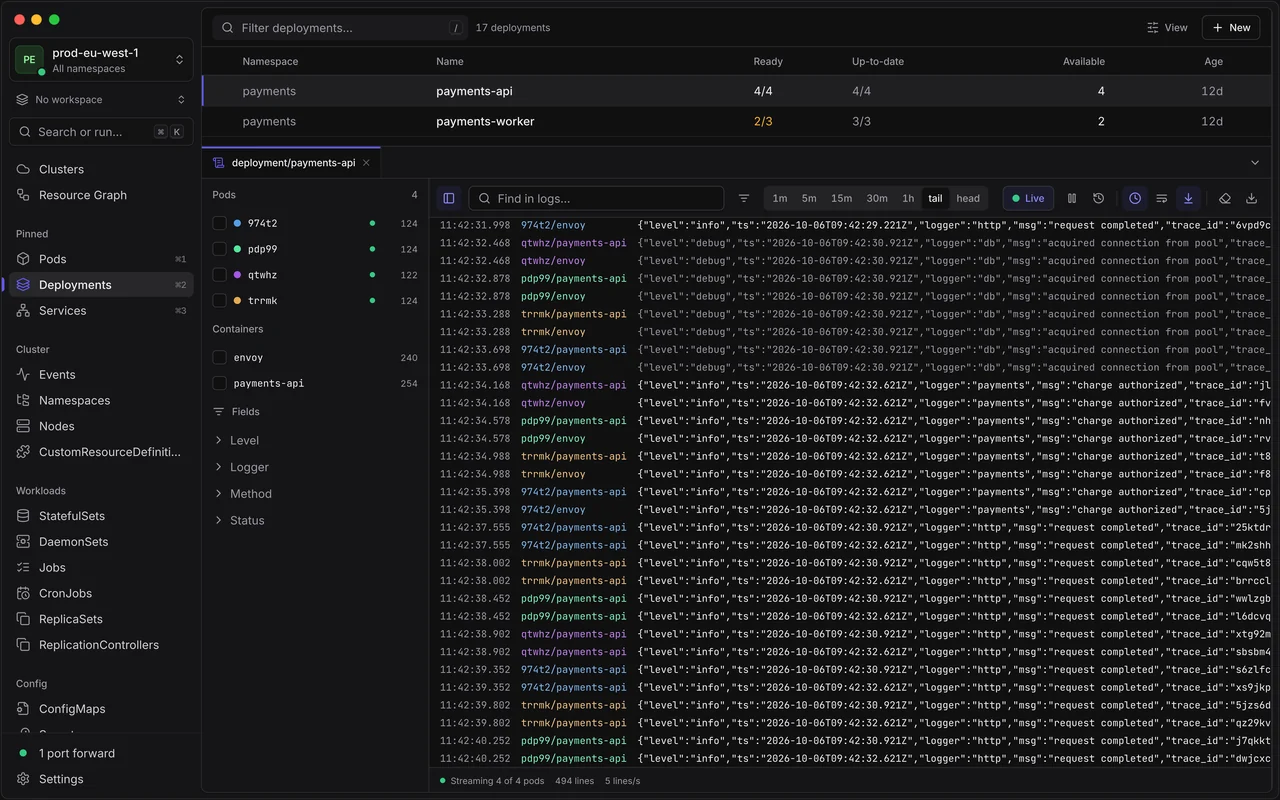Download logs with the download icon

point(1251,198)
